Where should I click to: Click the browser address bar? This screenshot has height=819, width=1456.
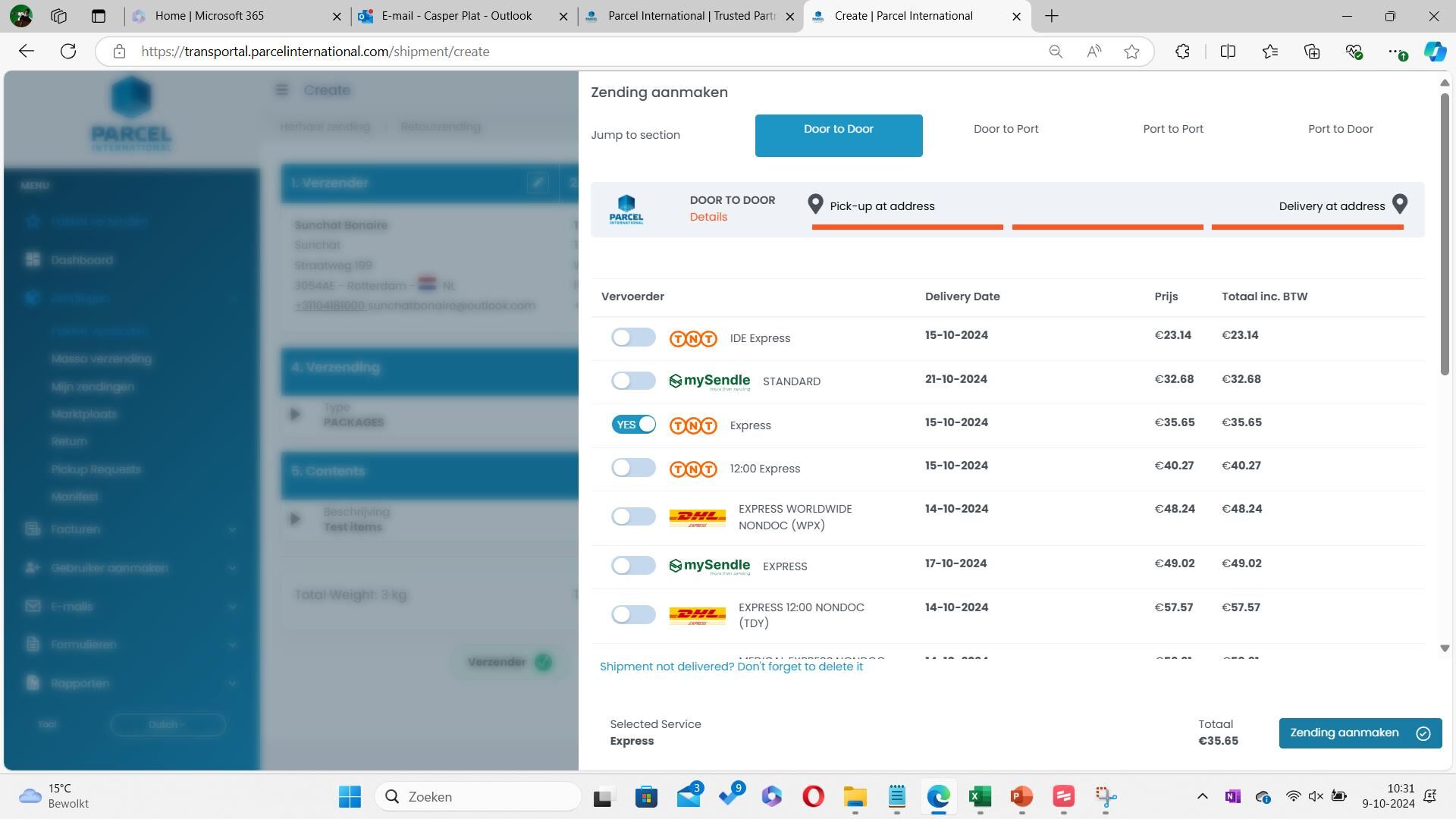576,52
